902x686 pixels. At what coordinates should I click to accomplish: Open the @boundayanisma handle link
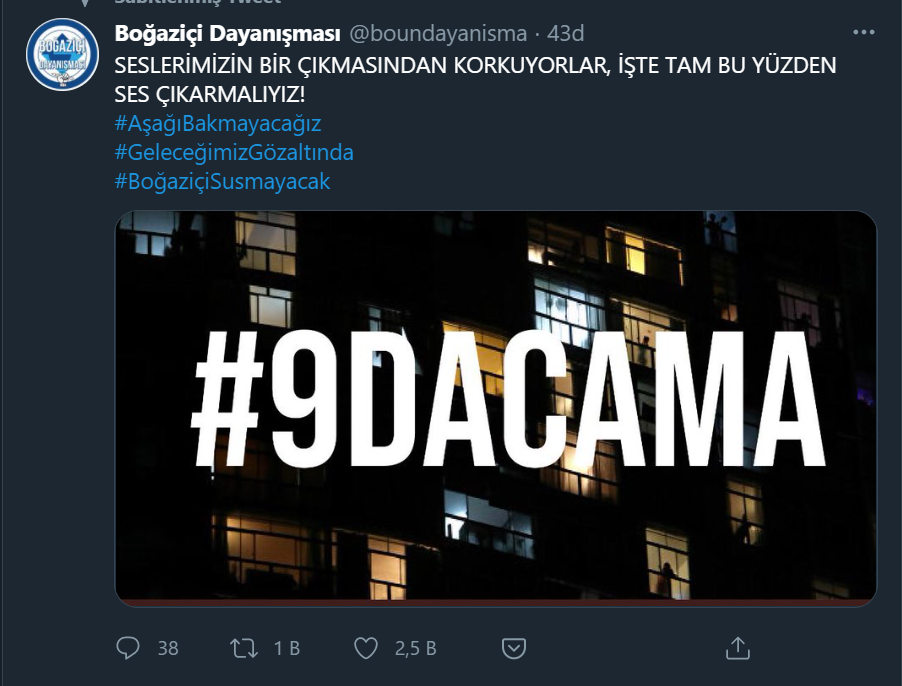pos(438,33)
